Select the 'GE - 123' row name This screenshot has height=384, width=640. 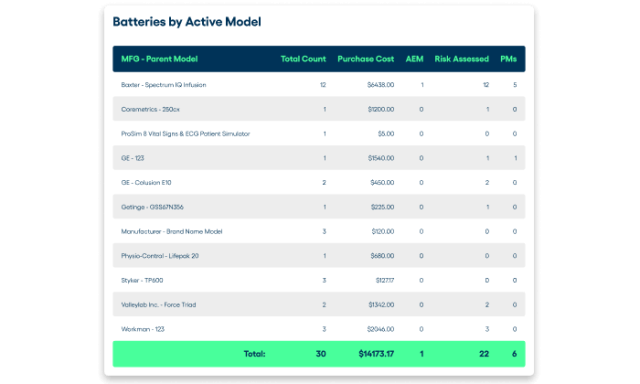(133, 158)
